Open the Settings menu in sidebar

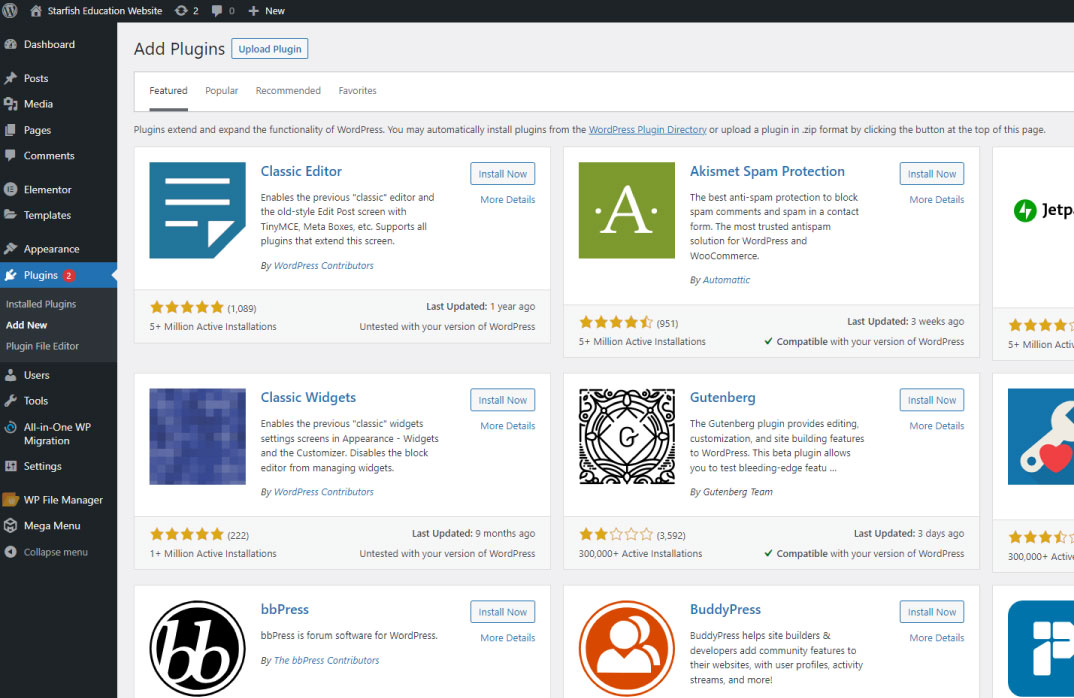(x=42, y=466)
